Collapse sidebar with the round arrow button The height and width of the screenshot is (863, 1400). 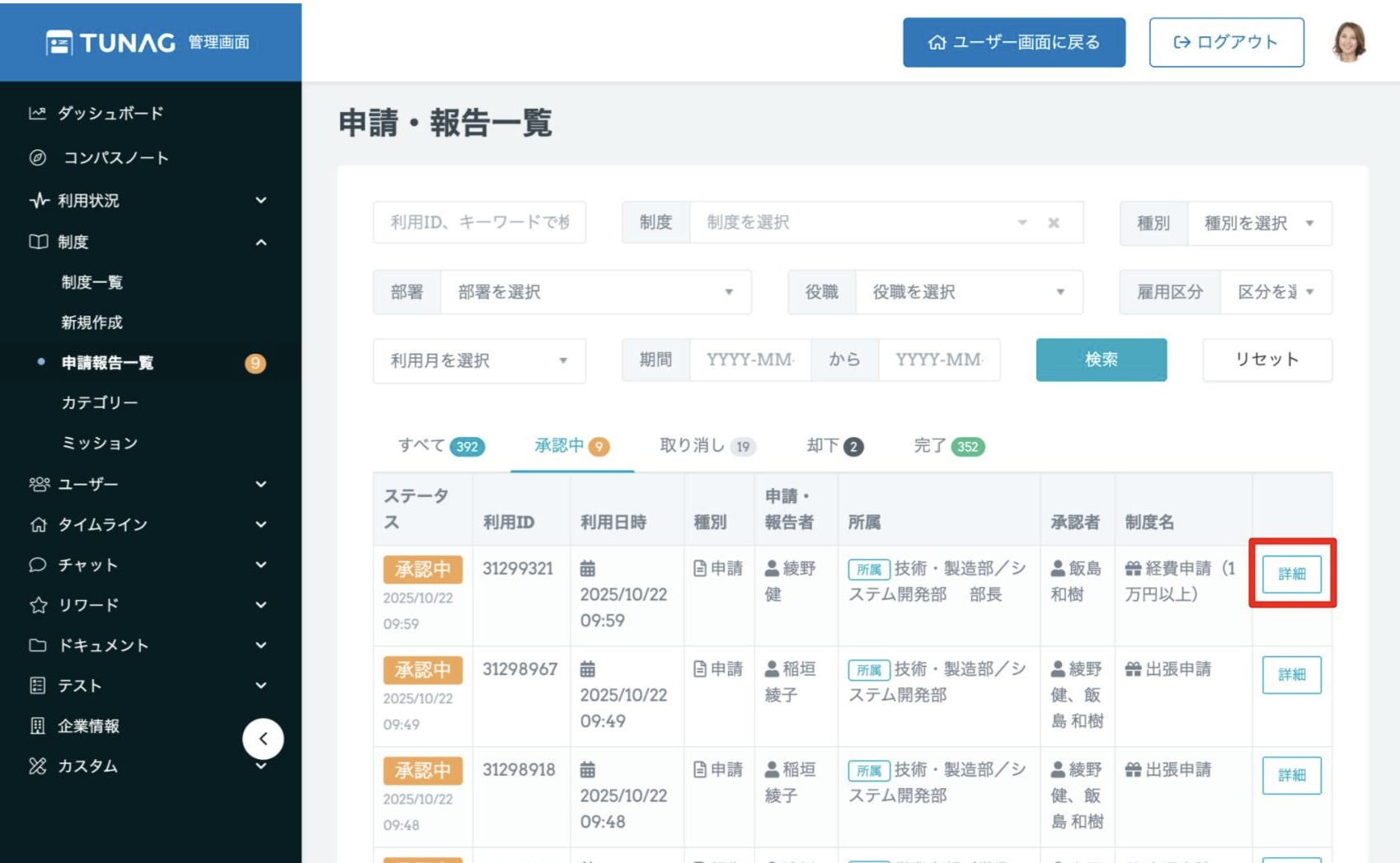coord(263,739)
